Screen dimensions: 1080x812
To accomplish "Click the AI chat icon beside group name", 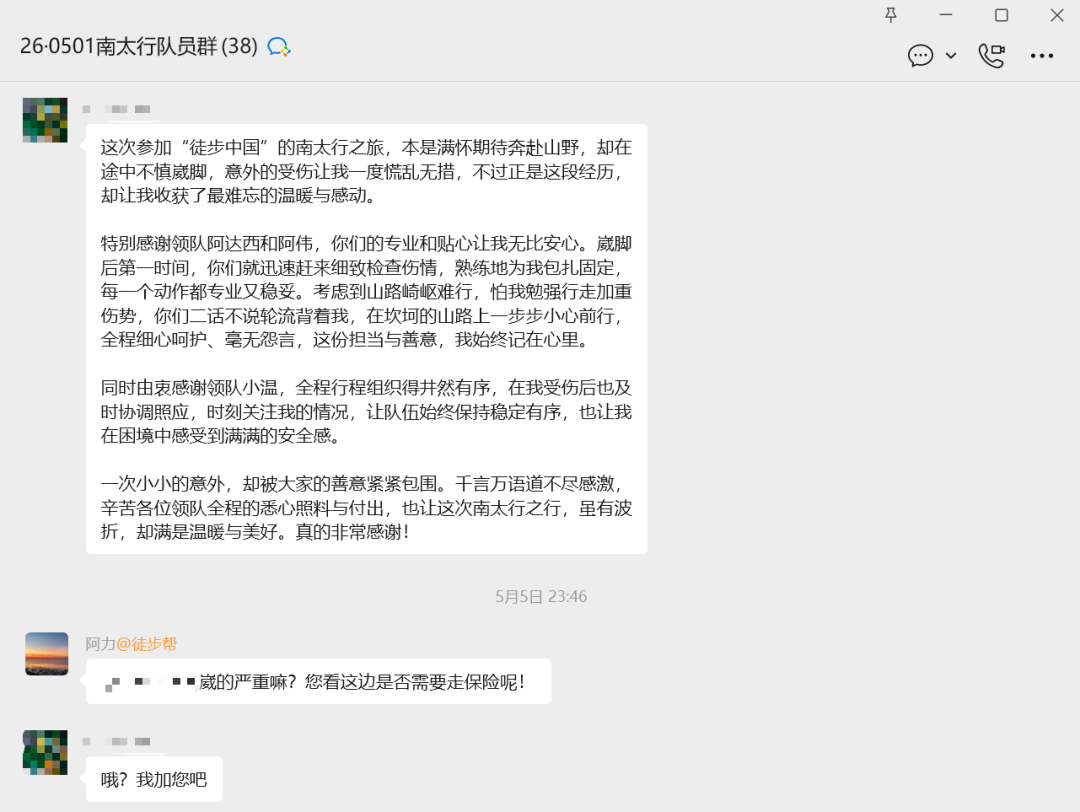I will pyautogui.click(x=279, y=47).
